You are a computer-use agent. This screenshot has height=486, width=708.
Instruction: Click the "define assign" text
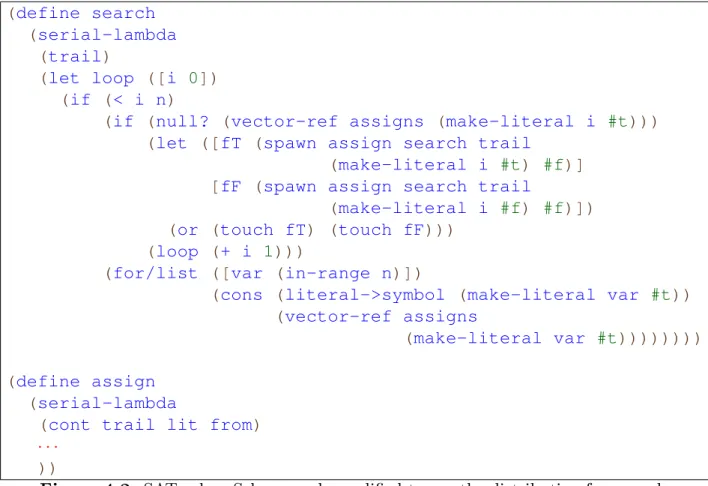85,382
